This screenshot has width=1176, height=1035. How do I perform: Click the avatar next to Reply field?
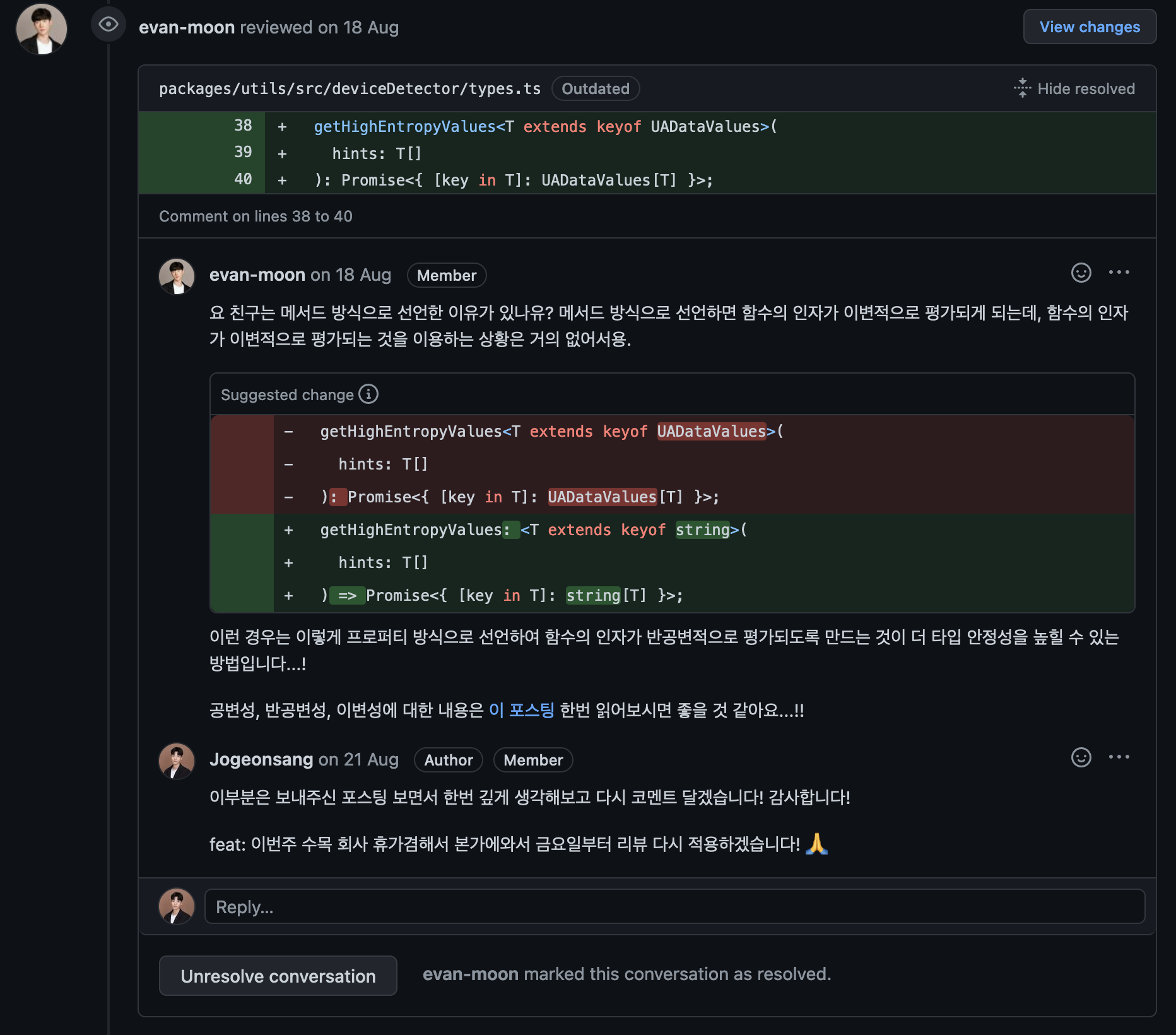click(x=177, y=907)
